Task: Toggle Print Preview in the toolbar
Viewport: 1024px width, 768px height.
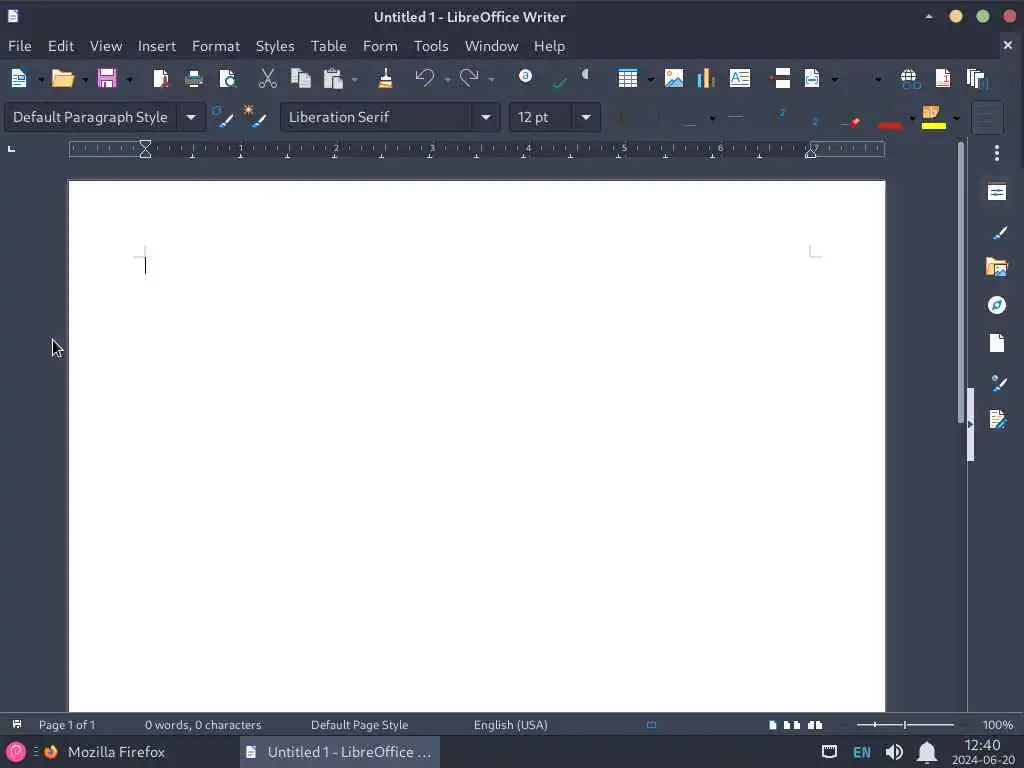Action: tap(227, 79)
